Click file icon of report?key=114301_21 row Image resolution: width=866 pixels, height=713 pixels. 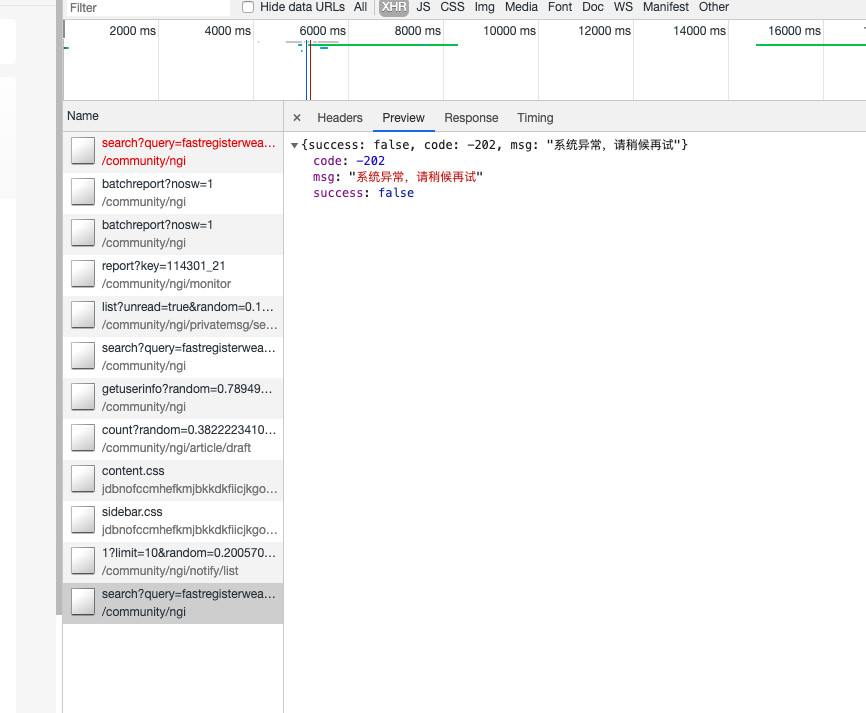pos(83,274)
